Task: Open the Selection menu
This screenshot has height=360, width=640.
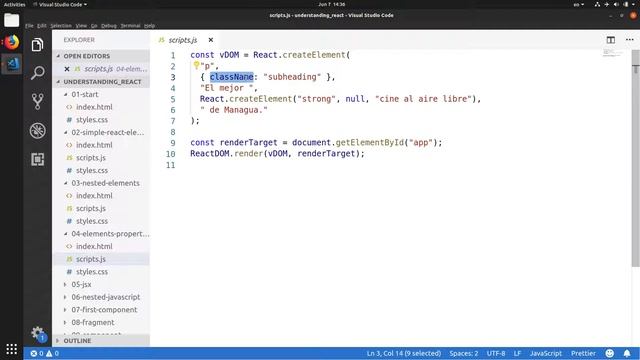Action: (x=61, y=26)
